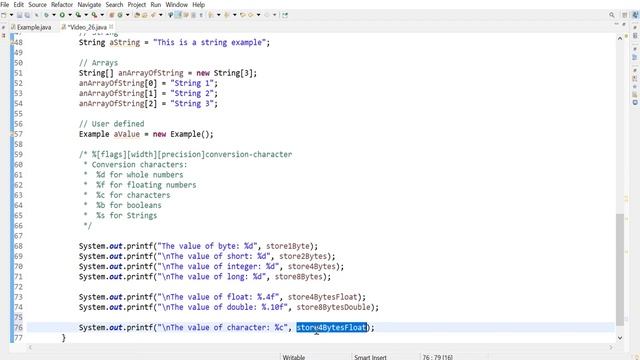640x360 pixels.
Task: Click the New file toolbar icon
Action: click(x=4, y=15)
